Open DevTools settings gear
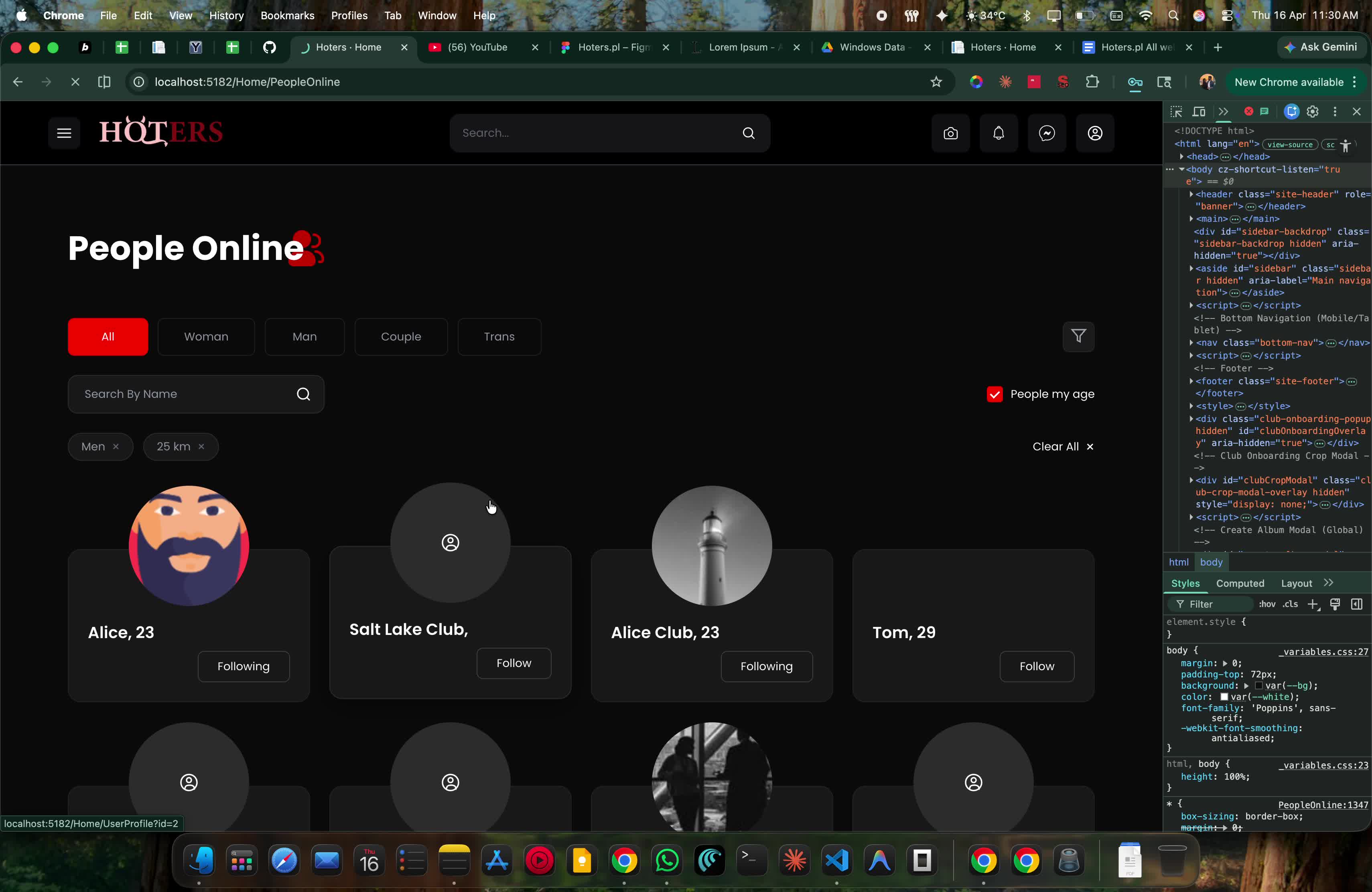The image size is (1372, 892). (1313, 112)
